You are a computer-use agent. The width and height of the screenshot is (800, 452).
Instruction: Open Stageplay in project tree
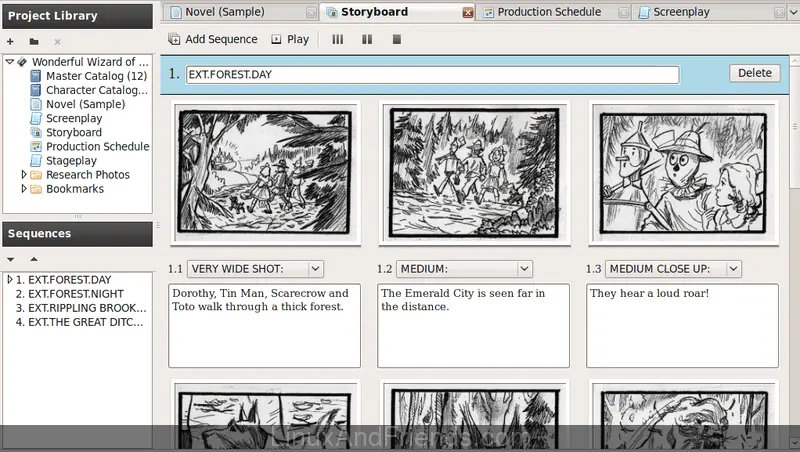71,161
